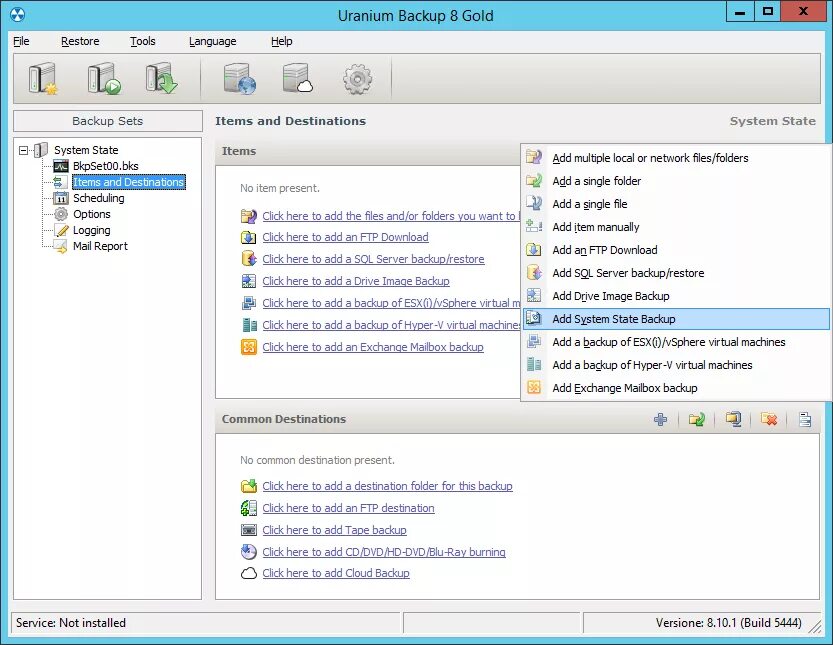Choose Add multiple local or network files/folders
This screenshot has width=833, height=645.
point(676,158)
